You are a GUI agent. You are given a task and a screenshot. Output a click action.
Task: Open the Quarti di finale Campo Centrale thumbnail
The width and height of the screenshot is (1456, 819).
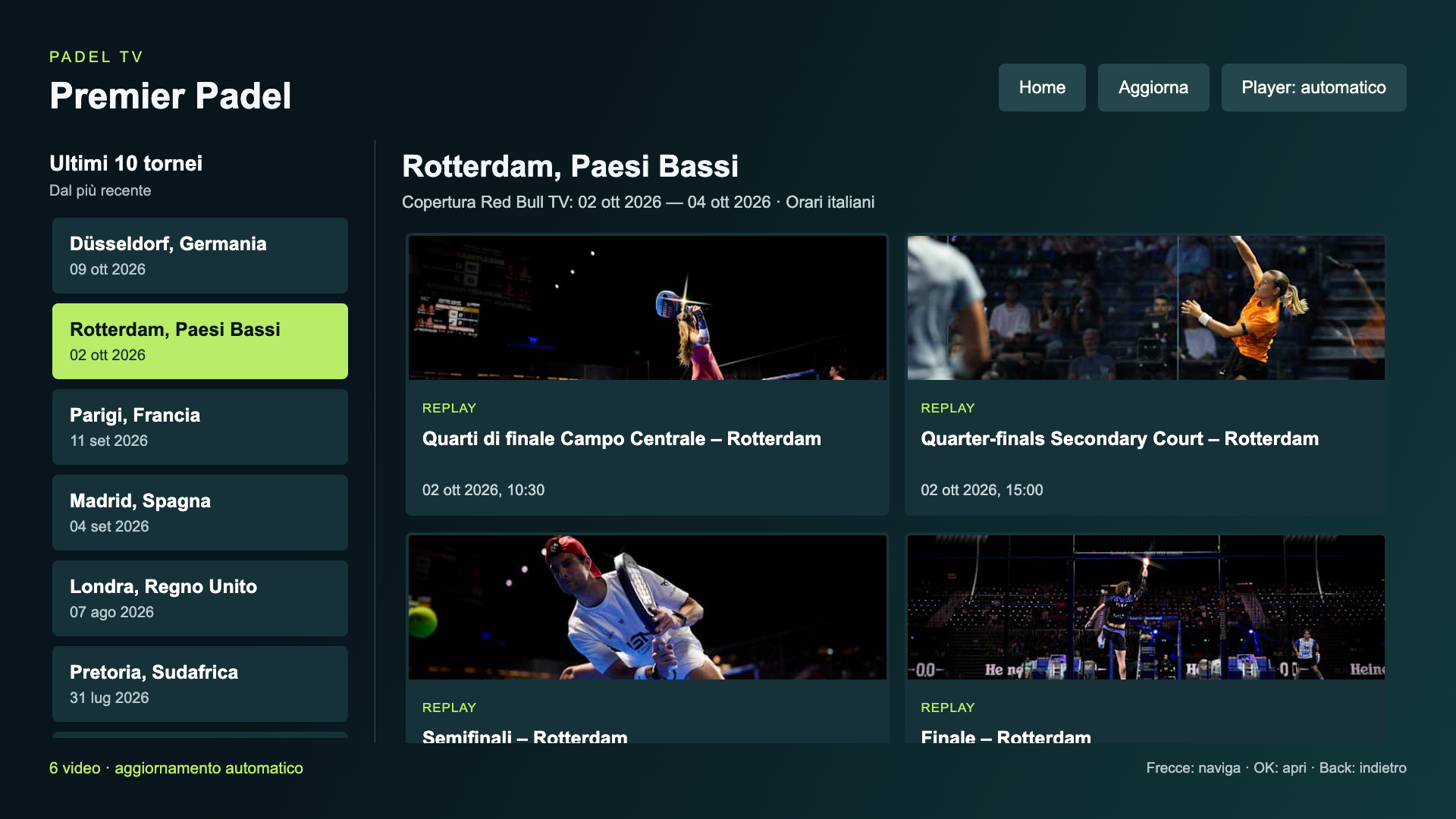(648, 308)
